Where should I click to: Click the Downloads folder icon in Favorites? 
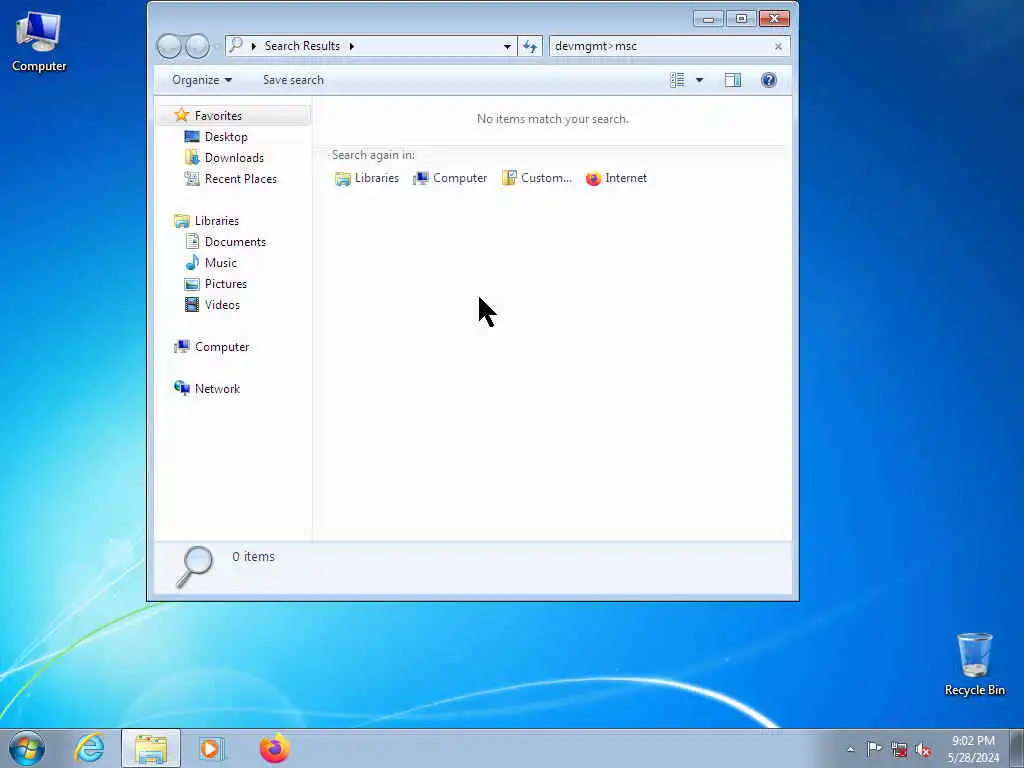click(192, 157)
